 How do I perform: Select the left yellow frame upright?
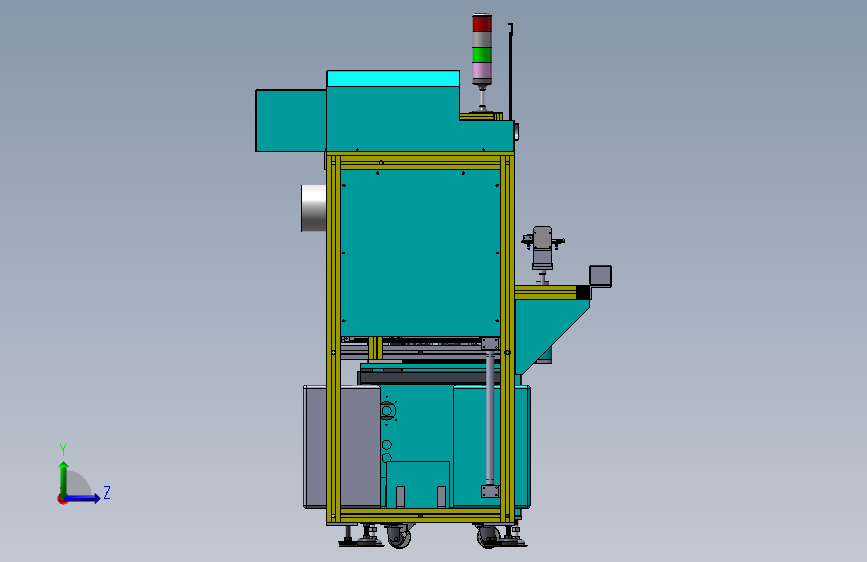click(x=333, y=339)
